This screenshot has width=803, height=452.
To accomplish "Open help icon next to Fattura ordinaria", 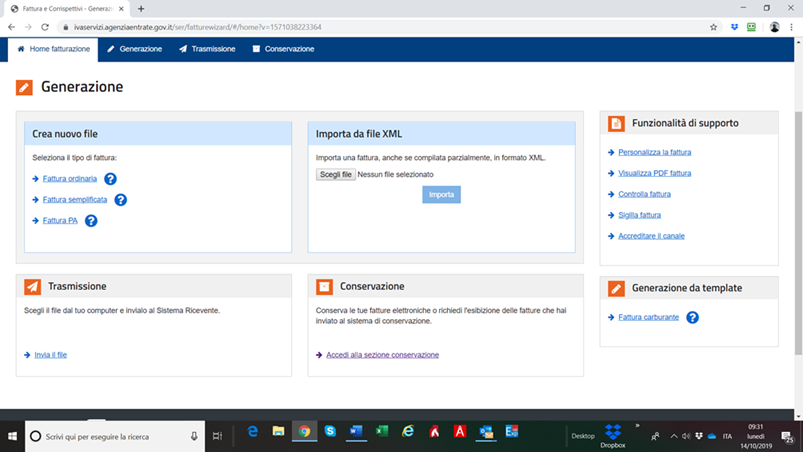I will coord(110,179).
